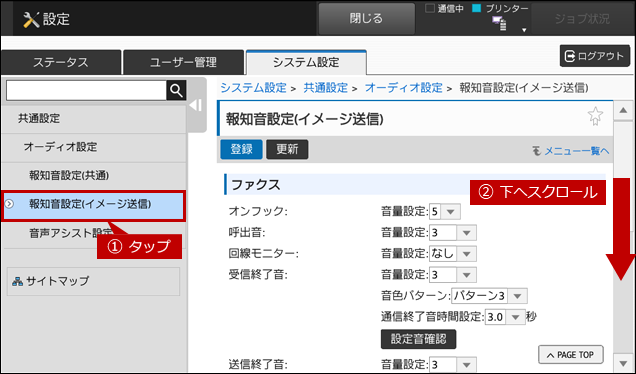Image resolution: width=636 pixels, height=374 pixels.
Task: Open 音色パターン dropdown
Action: click(489, 296)
